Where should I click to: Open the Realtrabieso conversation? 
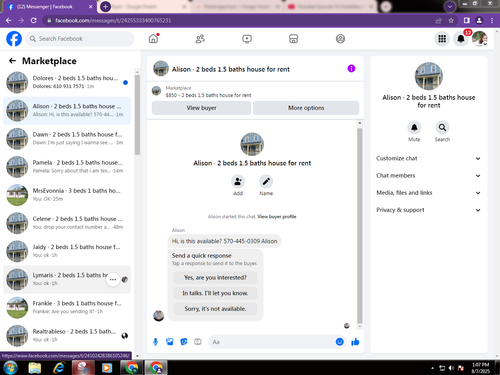67,335
